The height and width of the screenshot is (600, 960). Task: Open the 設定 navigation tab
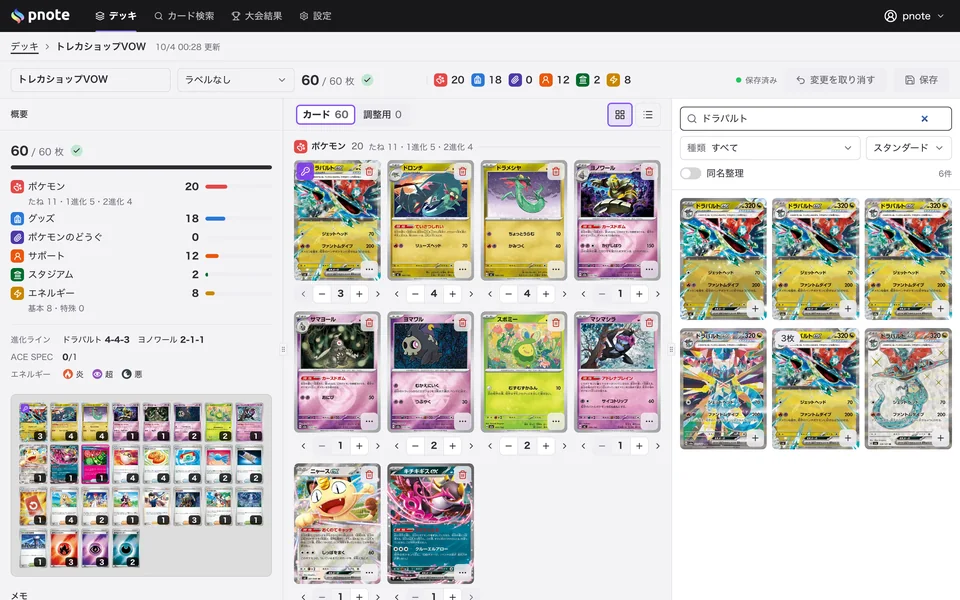[315, 16]
